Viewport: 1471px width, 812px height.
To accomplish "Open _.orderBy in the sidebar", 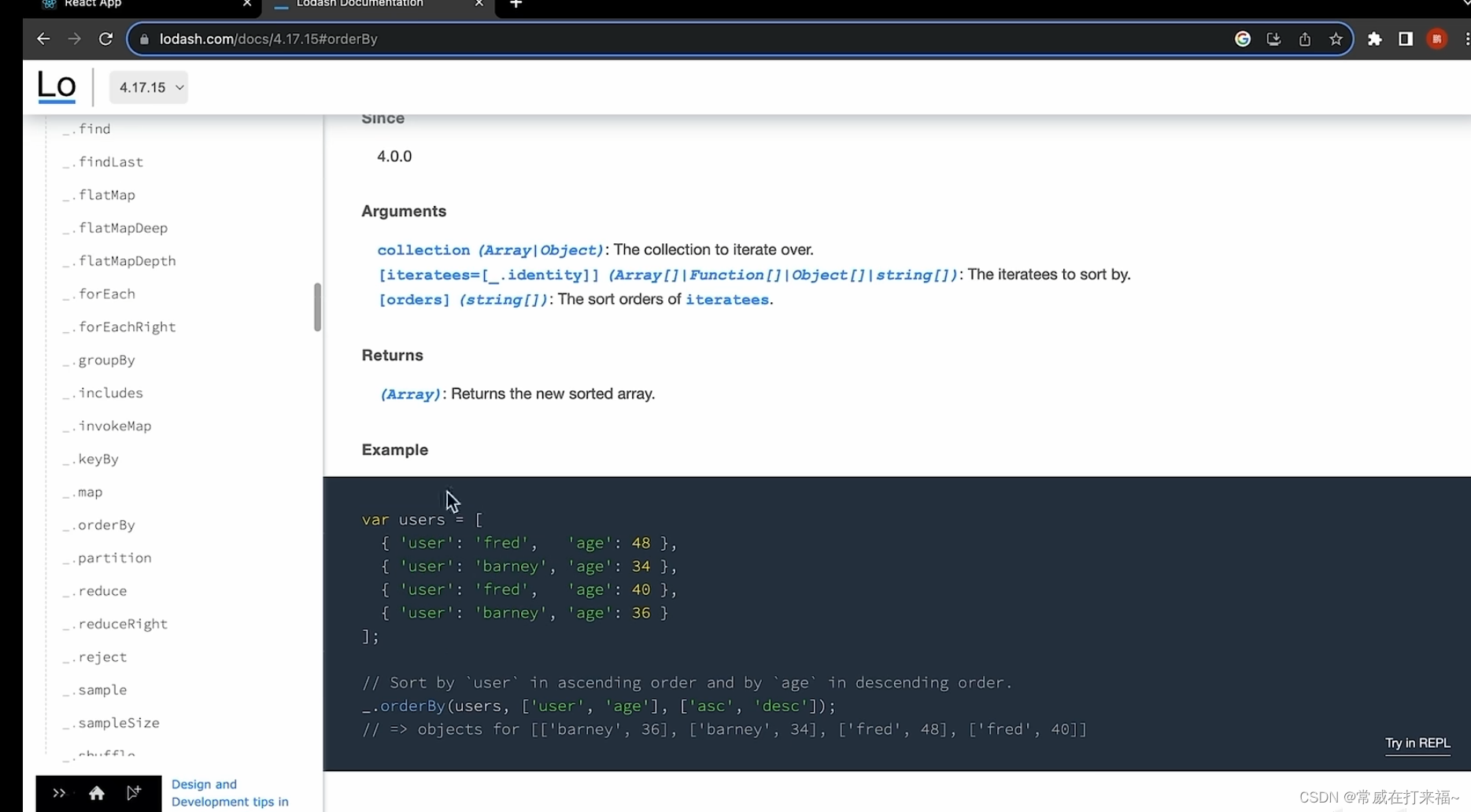I will pyautogui.click(x=98, y=526).
